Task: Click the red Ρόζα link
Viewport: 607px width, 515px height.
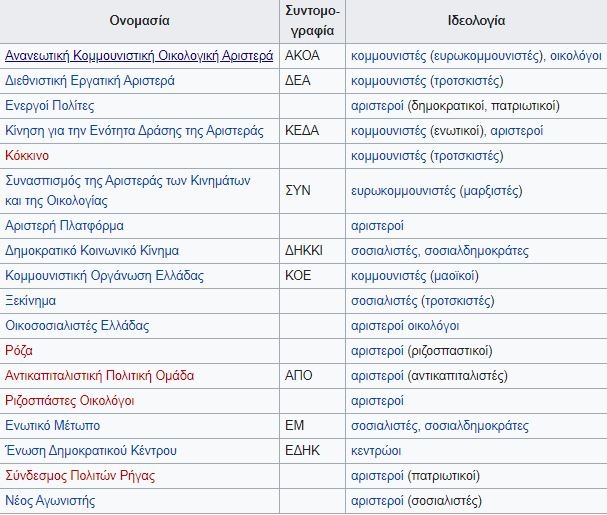Action: coord(19,350)
